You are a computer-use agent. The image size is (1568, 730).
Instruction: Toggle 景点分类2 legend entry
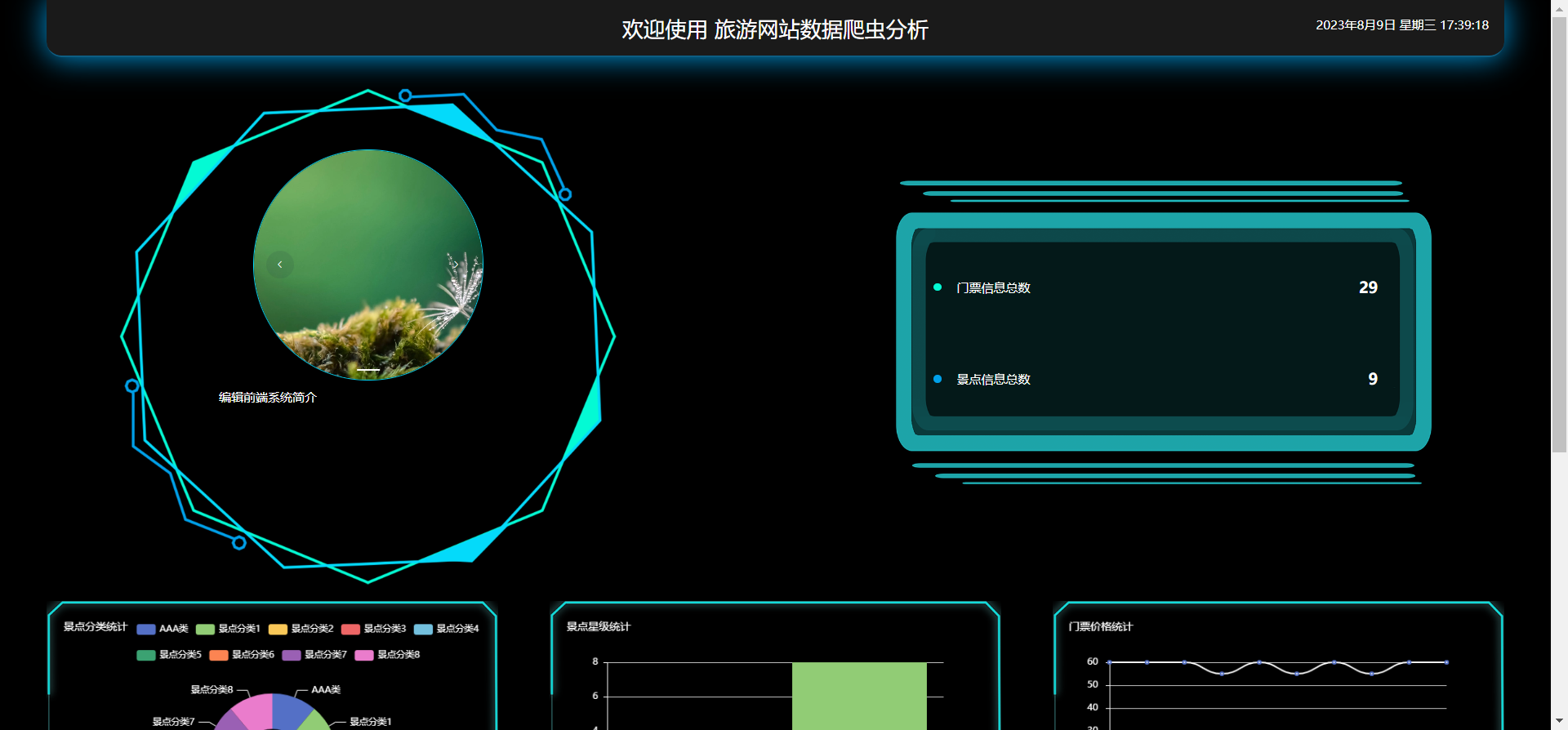pos(301,629)
